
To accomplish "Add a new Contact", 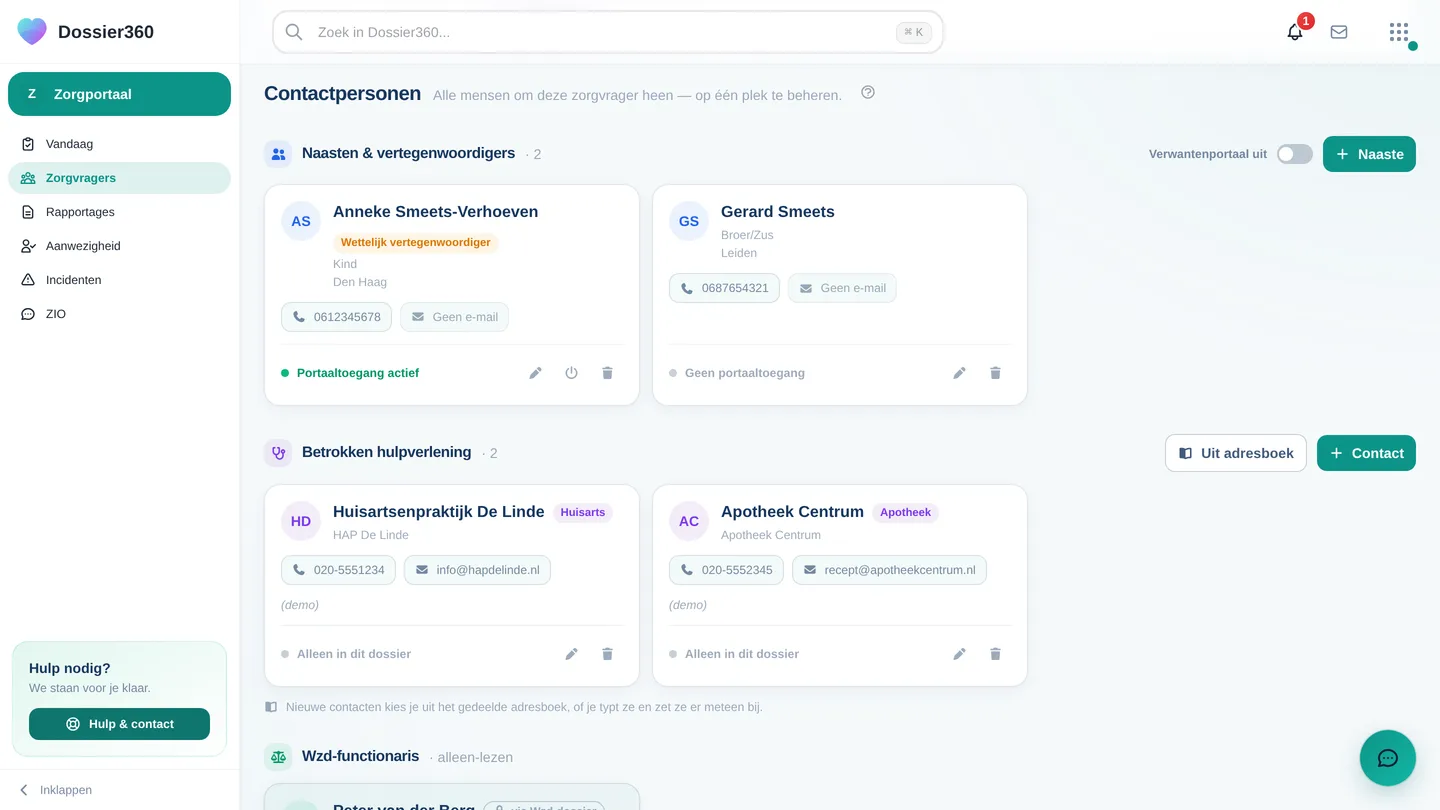I will [x=1366, y=453].
